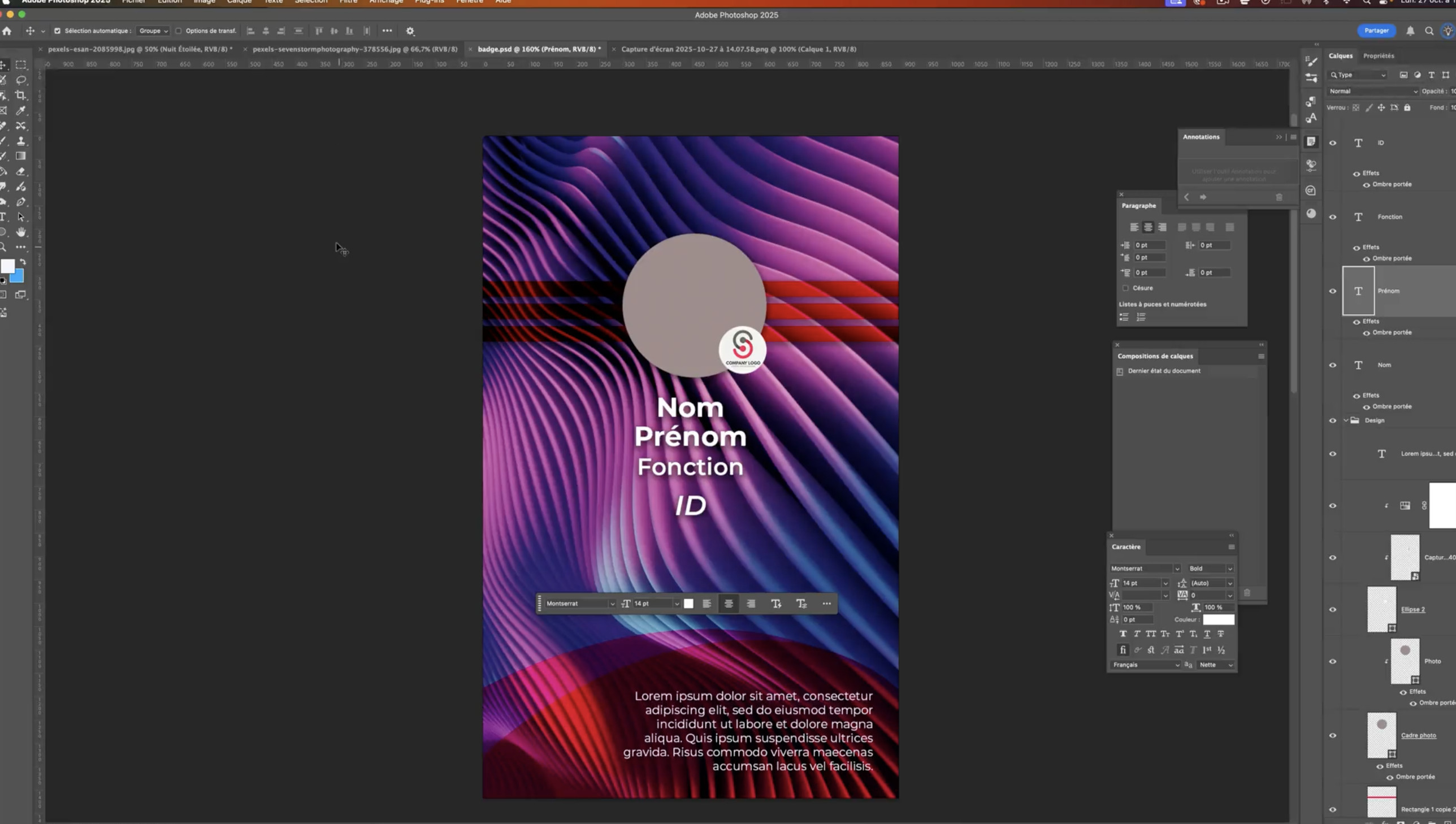Viewport: 1456px width, 824px height.
Task: Toggle the Sélection automatique checkbox
Action: (x=57, y=31)
